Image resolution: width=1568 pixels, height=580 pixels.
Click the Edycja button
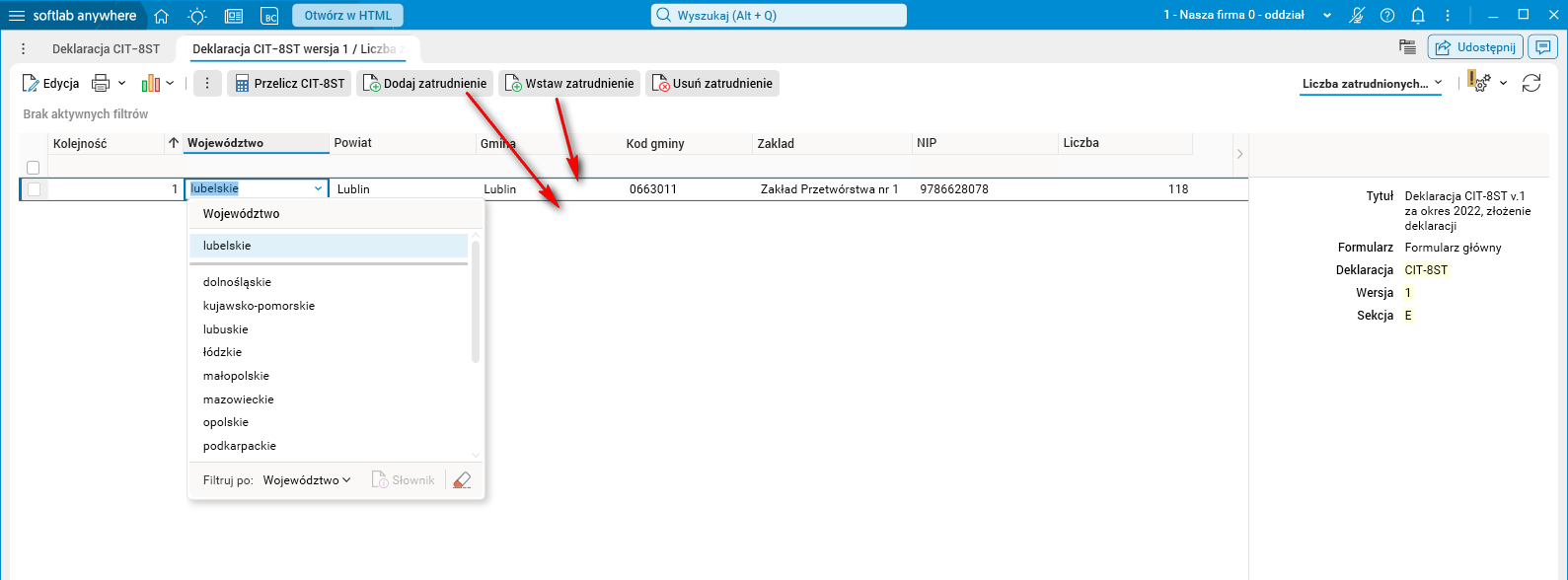coord(51,84)
